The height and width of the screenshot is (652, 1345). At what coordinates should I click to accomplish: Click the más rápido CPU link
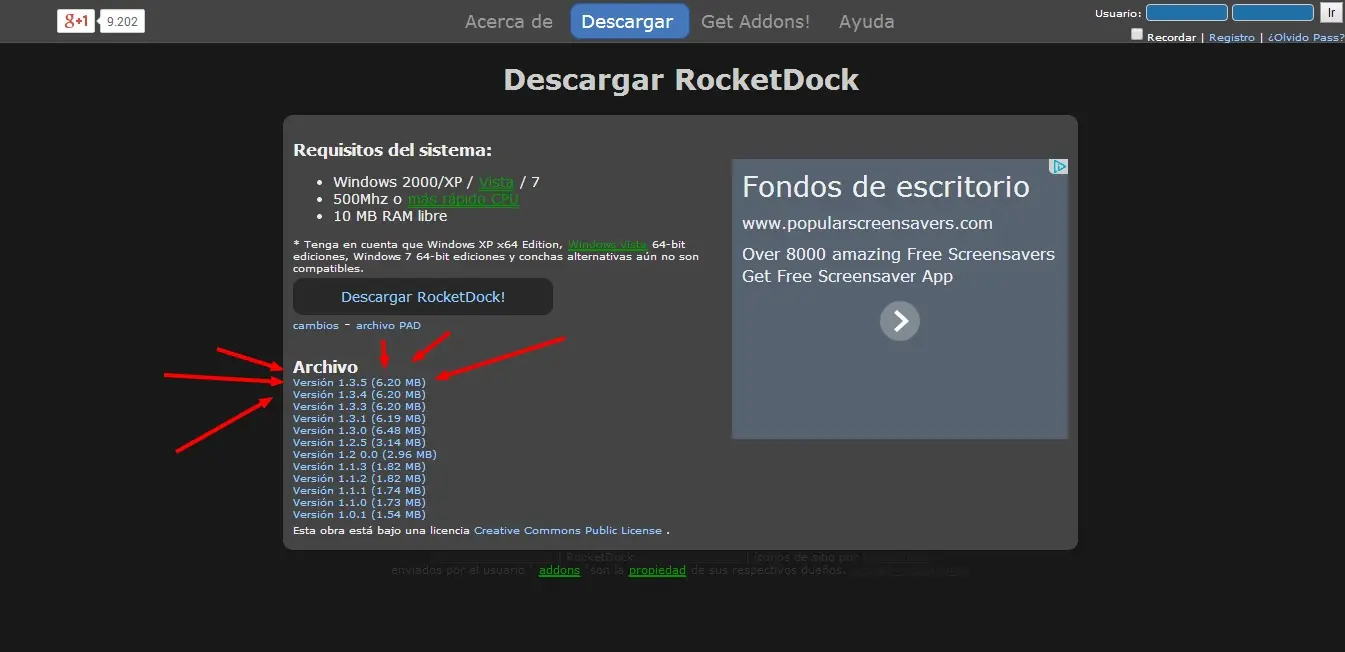(x=463, y=199)
